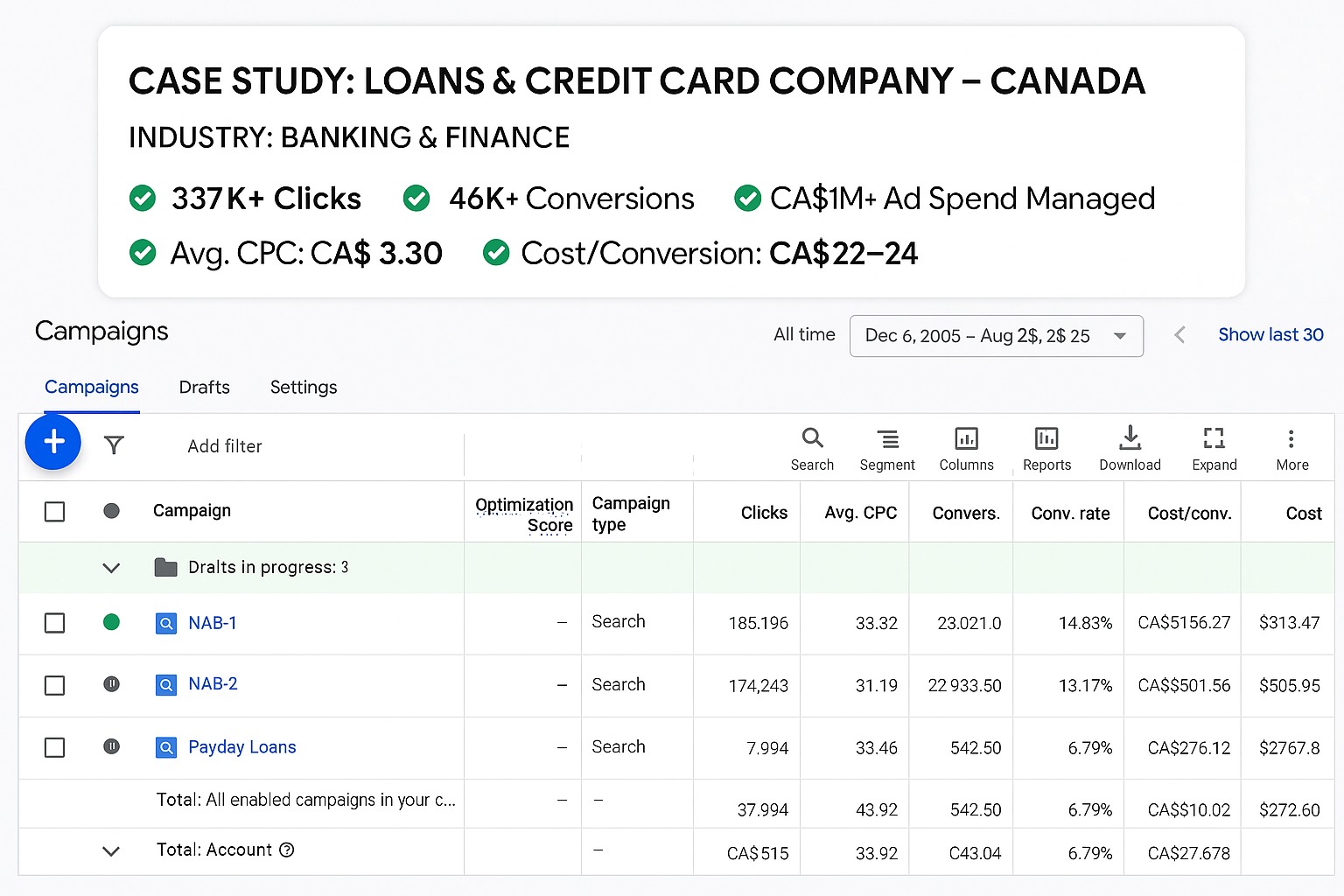Screen dimensions: 1344x896
Task: Open the Payday Loans campaign link
Action: click(242, 747)
